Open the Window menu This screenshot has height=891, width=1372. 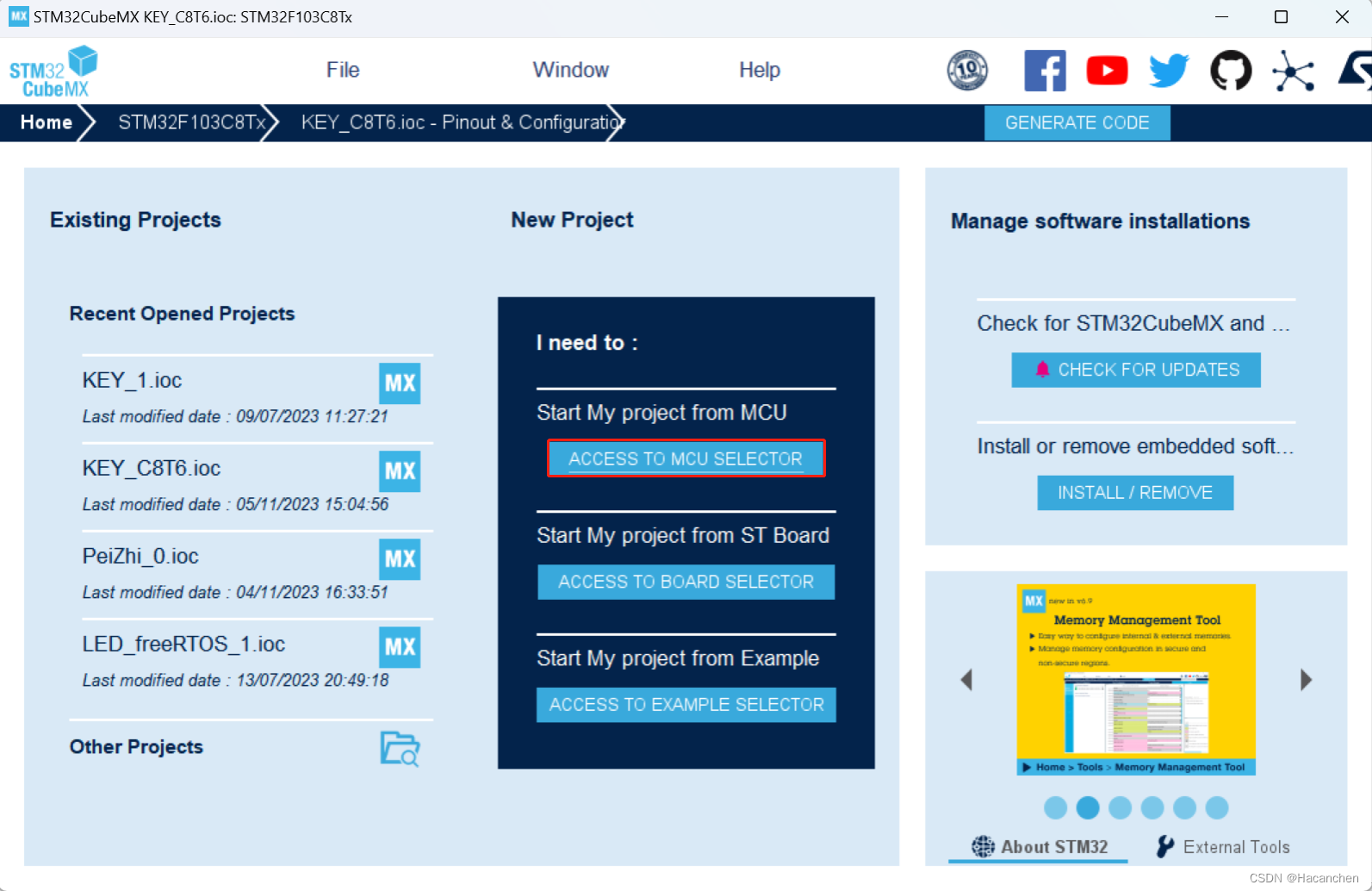click(x=570, y=70)
